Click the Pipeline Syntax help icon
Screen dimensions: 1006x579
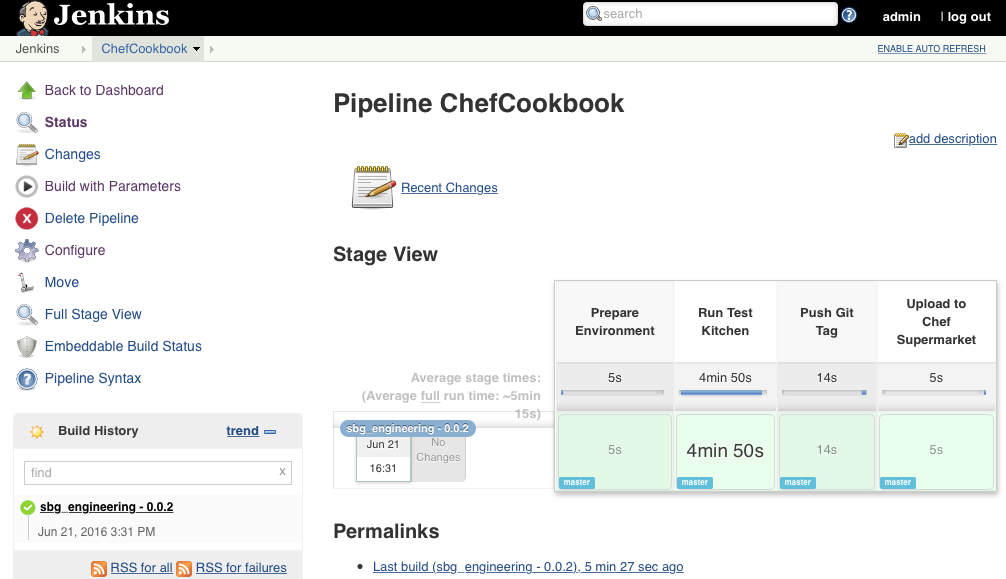(26, 379)
